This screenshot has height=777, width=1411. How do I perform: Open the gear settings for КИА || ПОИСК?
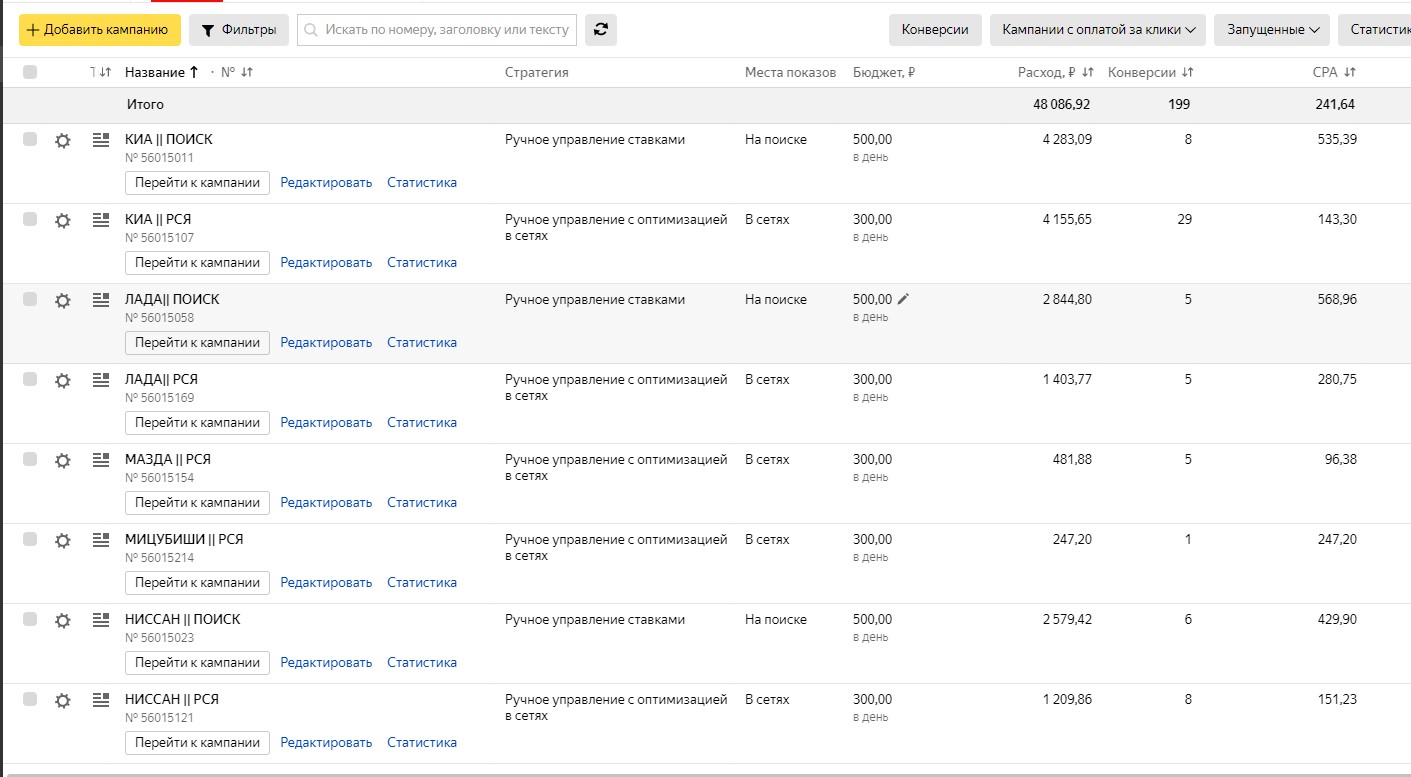63,141
